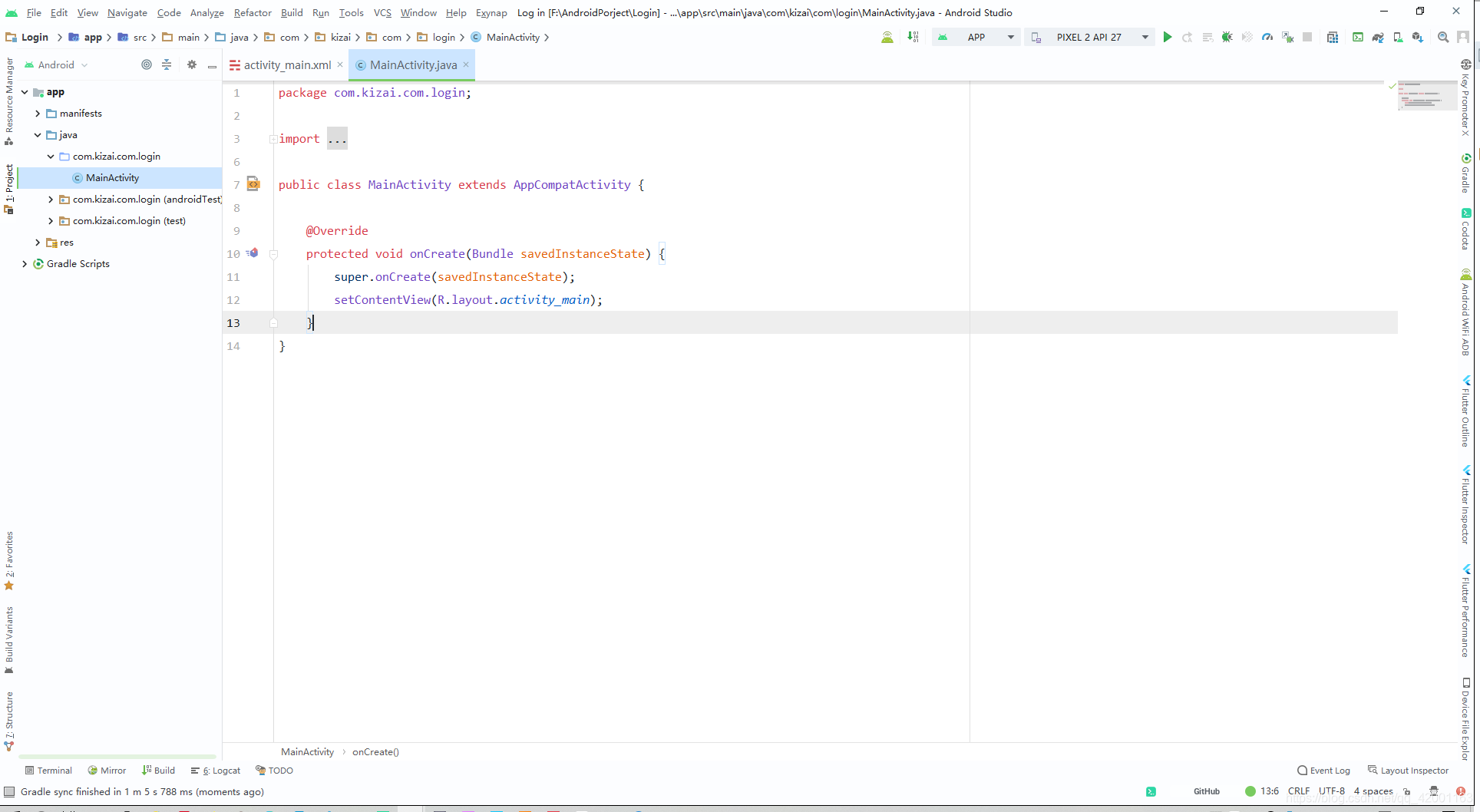Screen dimensions: 1480x812
Task: Click the binary download arrow toolbar icon
Action: point(913,37)
